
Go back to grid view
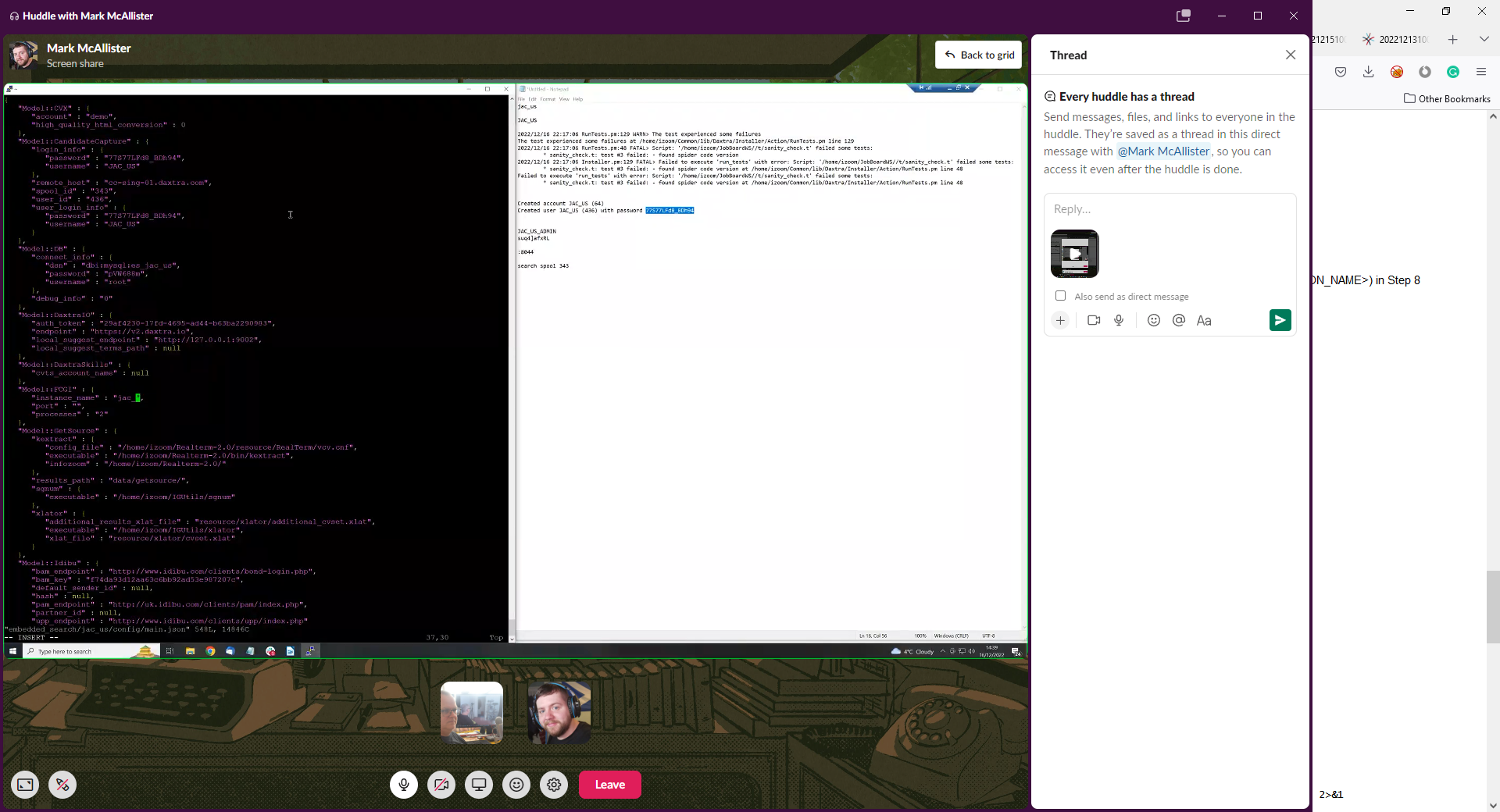[979, 55]
